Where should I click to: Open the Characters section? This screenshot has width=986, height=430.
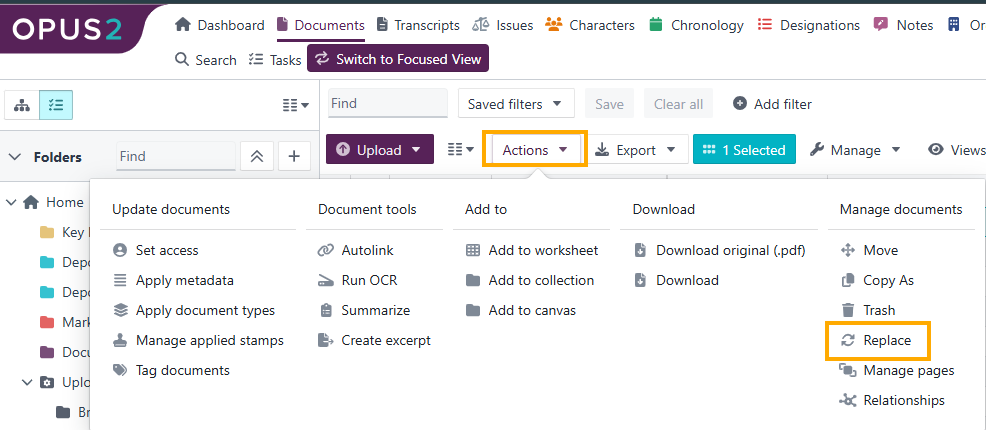tap(590, 25)
